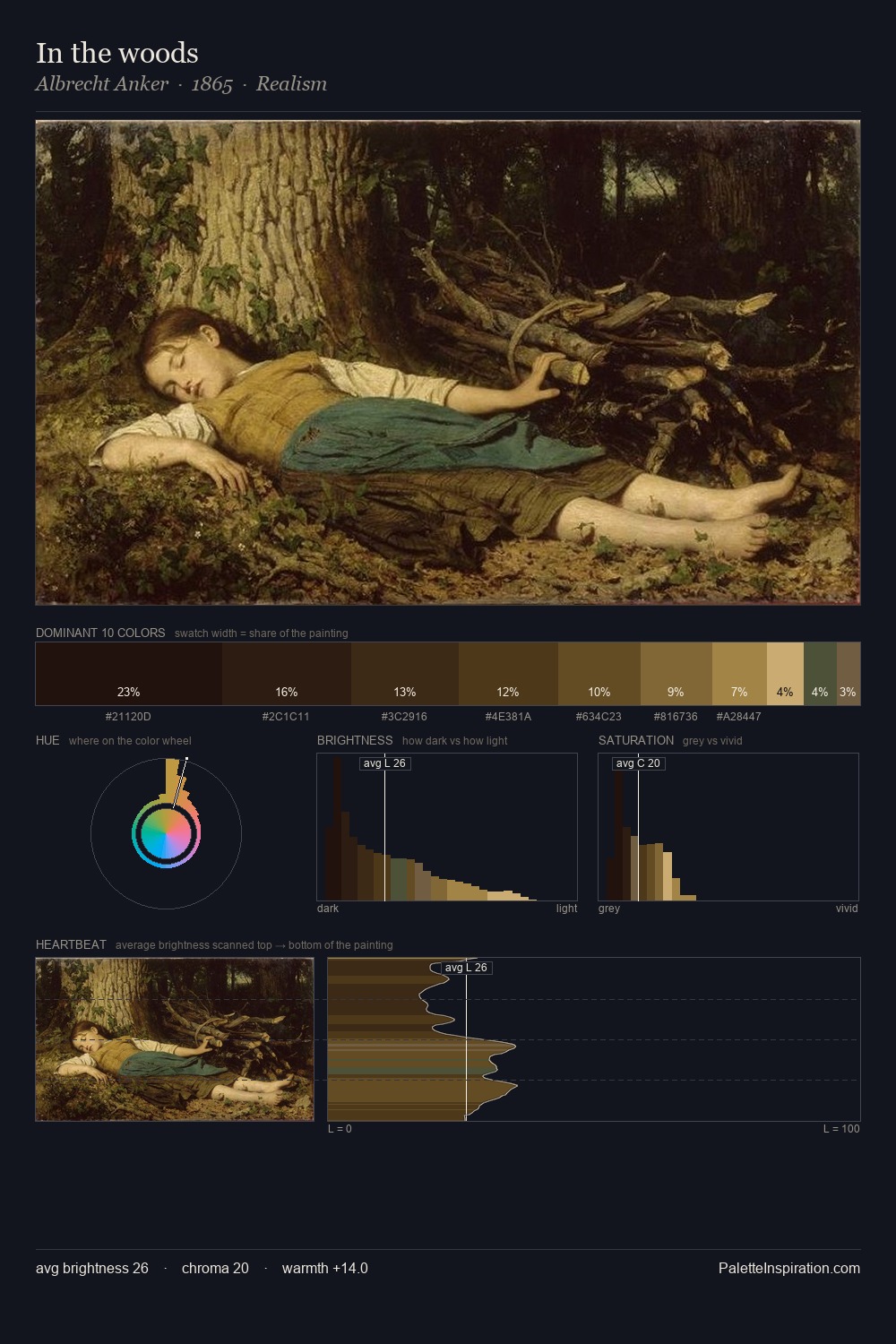The image size is (896, 1344).
Task: Select the 12% brown swatch
Action: coord(508,674)
